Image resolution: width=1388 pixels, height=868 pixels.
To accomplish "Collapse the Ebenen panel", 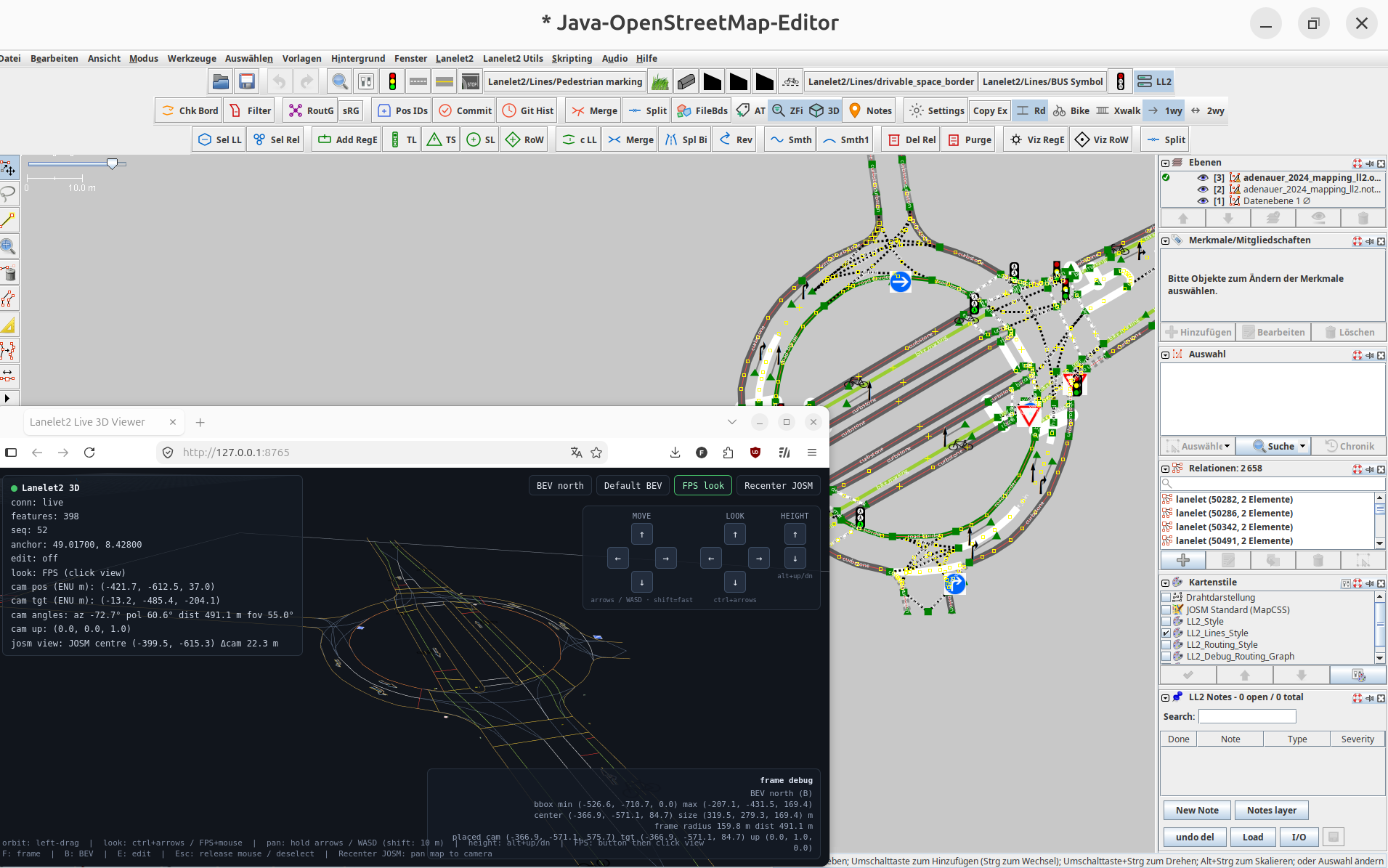I will pos(1165,163).
